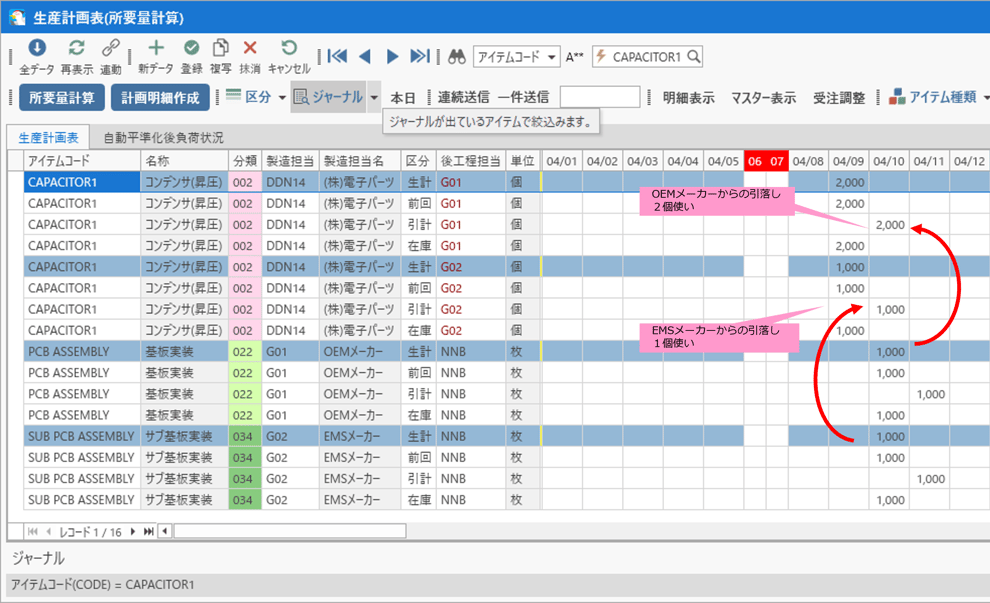Screen dimensions: 990x603
Task: Click the 登録 checkmark icon
Action: [191, 49]
